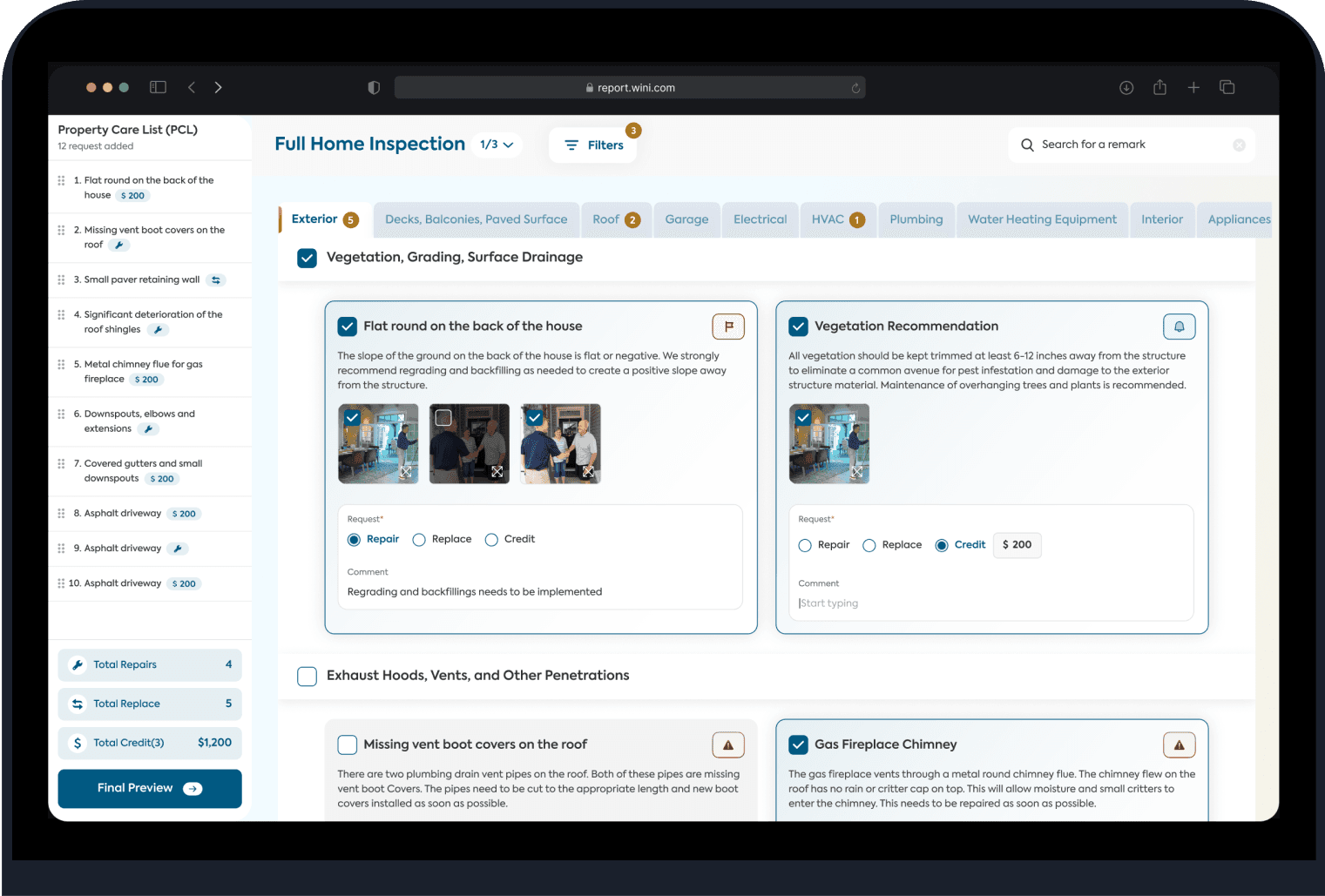Select Repair radio in Vegetation Recommendation request
The height and width of the screenshot is (896, 1325).
click(x=805, y=546)
